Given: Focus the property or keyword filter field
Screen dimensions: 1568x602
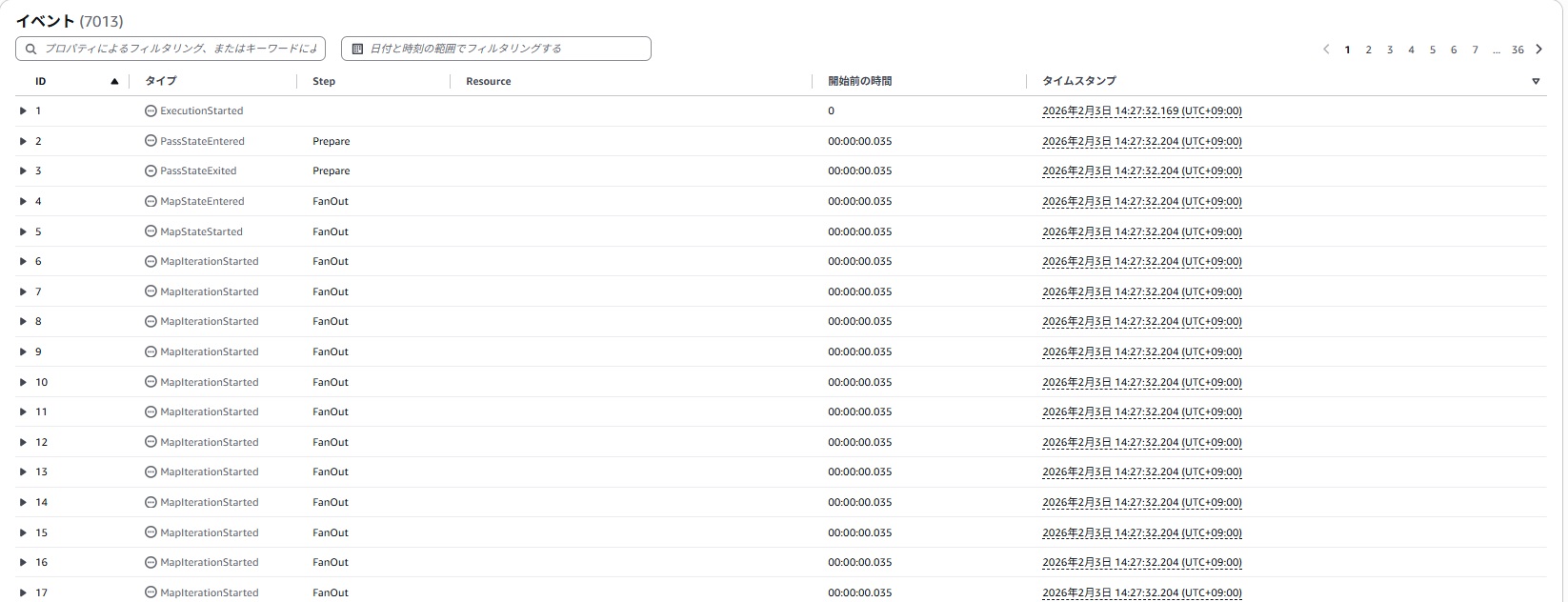Looking at the screenshot, I should (x=181, y=49).
